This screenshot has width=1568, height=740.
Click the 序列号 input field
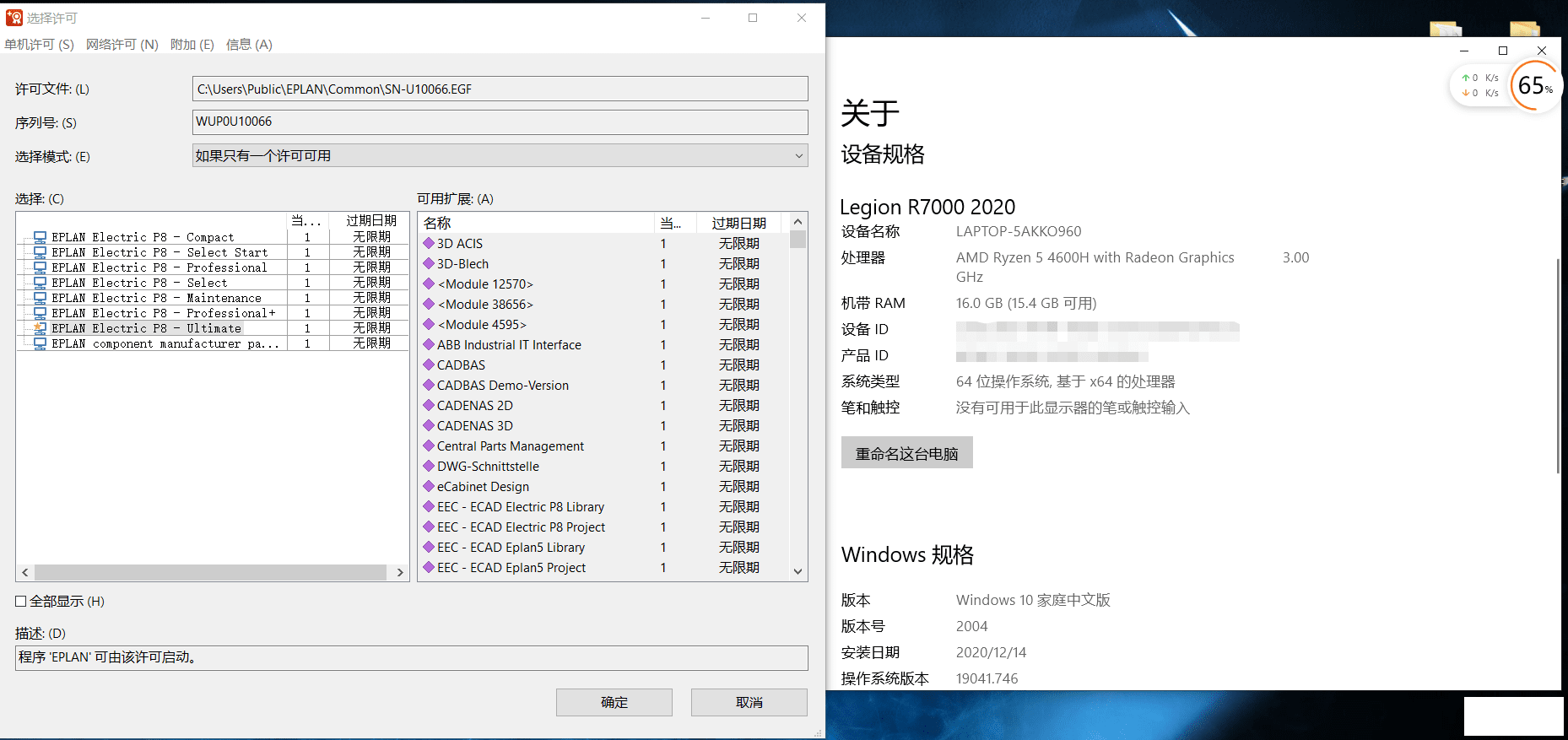tap(500, 122)
